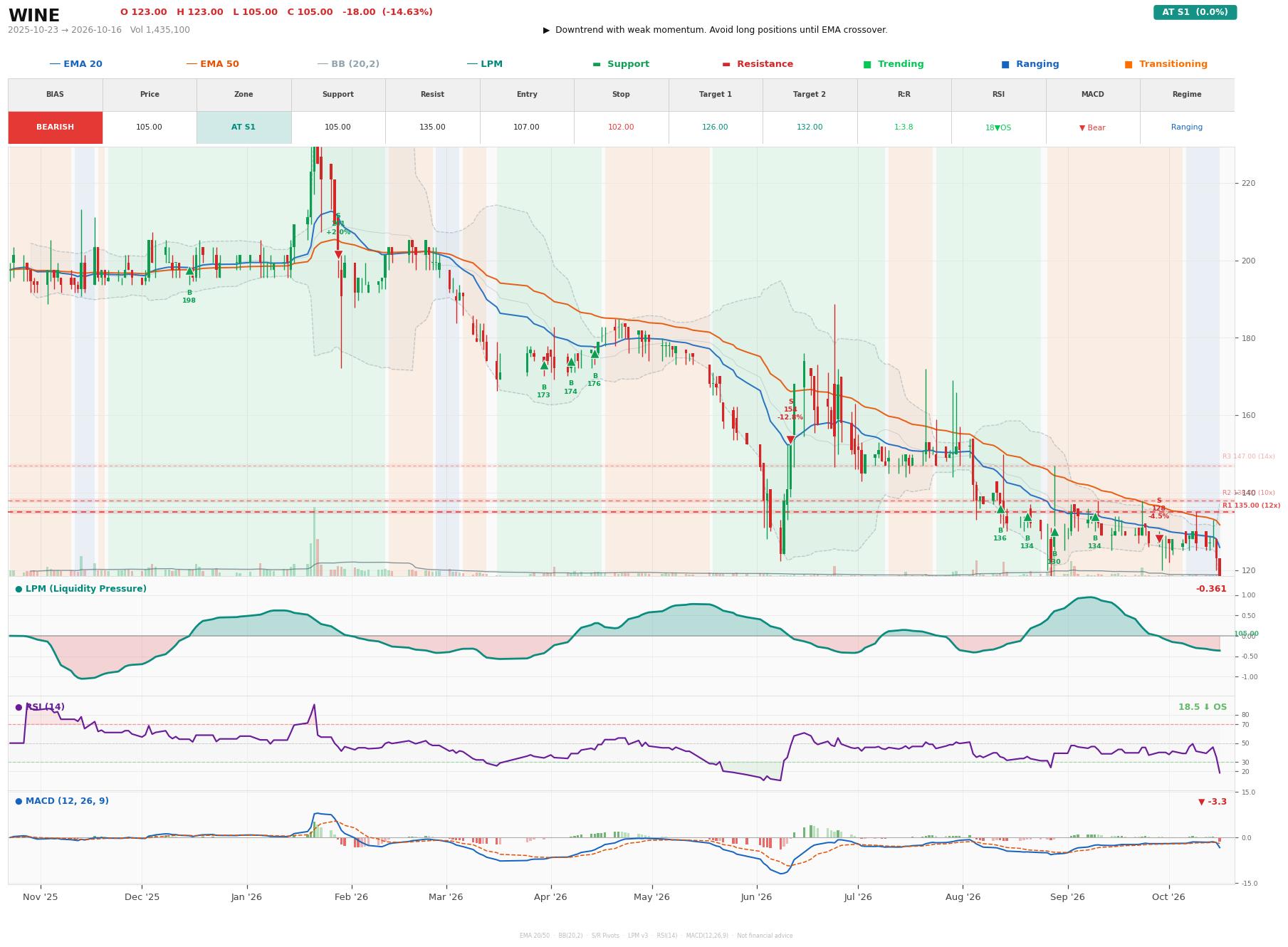The image size is (1288, 947).
Task: Click the RSI cell showing 18 OS
Action: pos(998,127)
